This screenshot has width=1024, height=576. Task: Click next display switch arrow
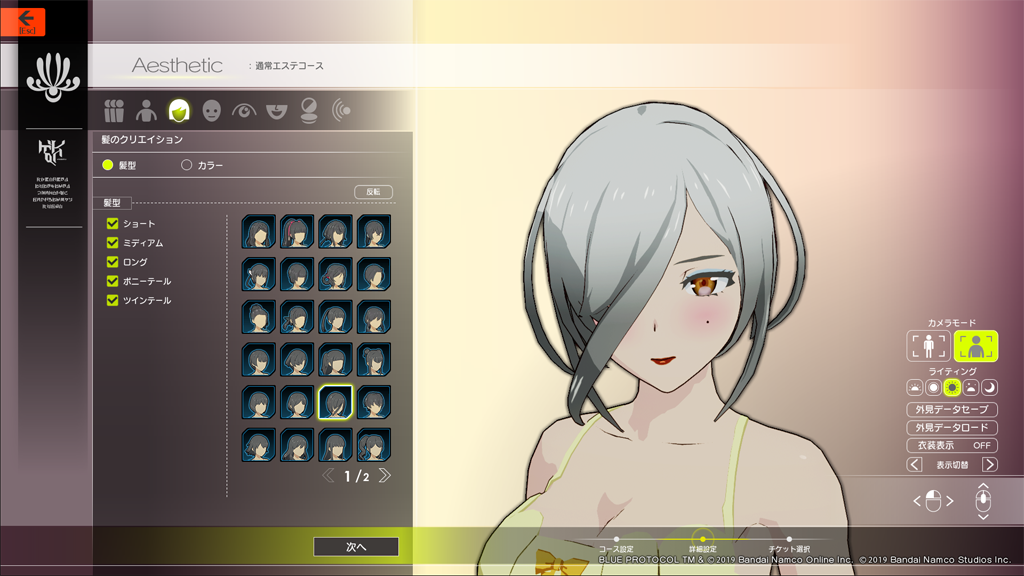989,465
